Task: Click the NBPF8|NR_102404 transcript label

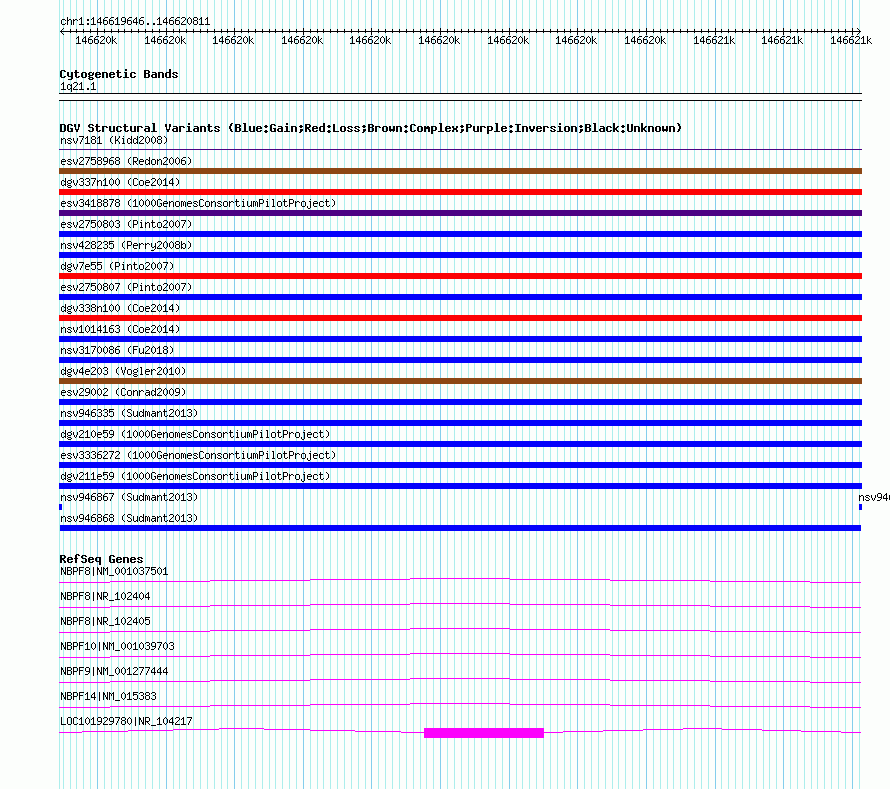Action: click(x=105, y=597)
